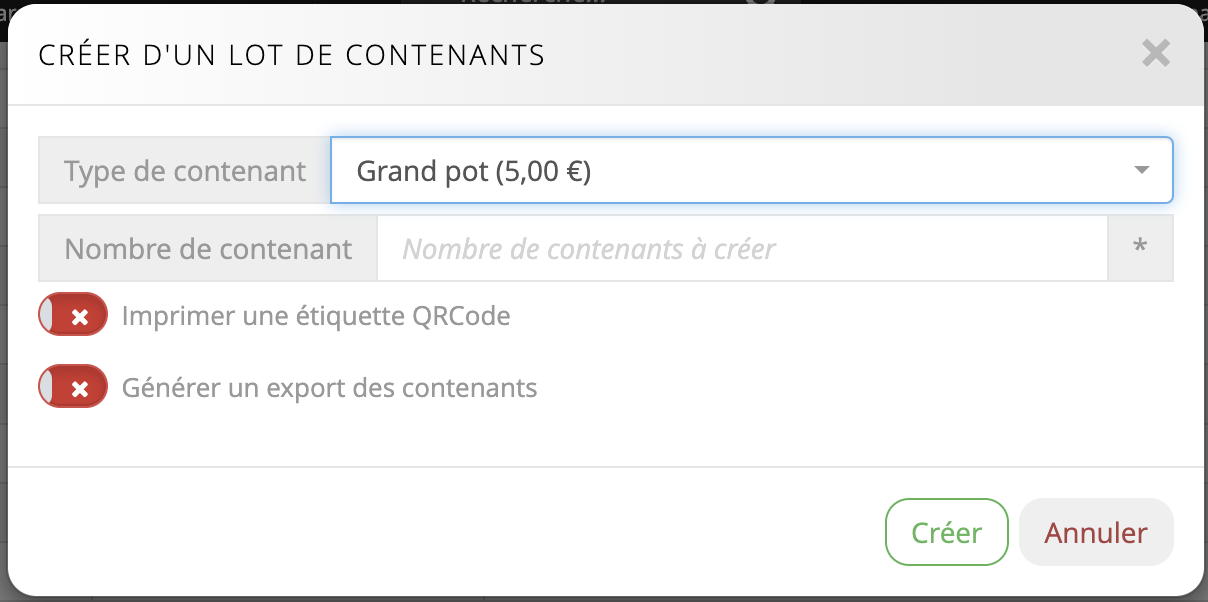Click the white x icon in export switch
The image size is (1208, 602).
pos(82,388)
